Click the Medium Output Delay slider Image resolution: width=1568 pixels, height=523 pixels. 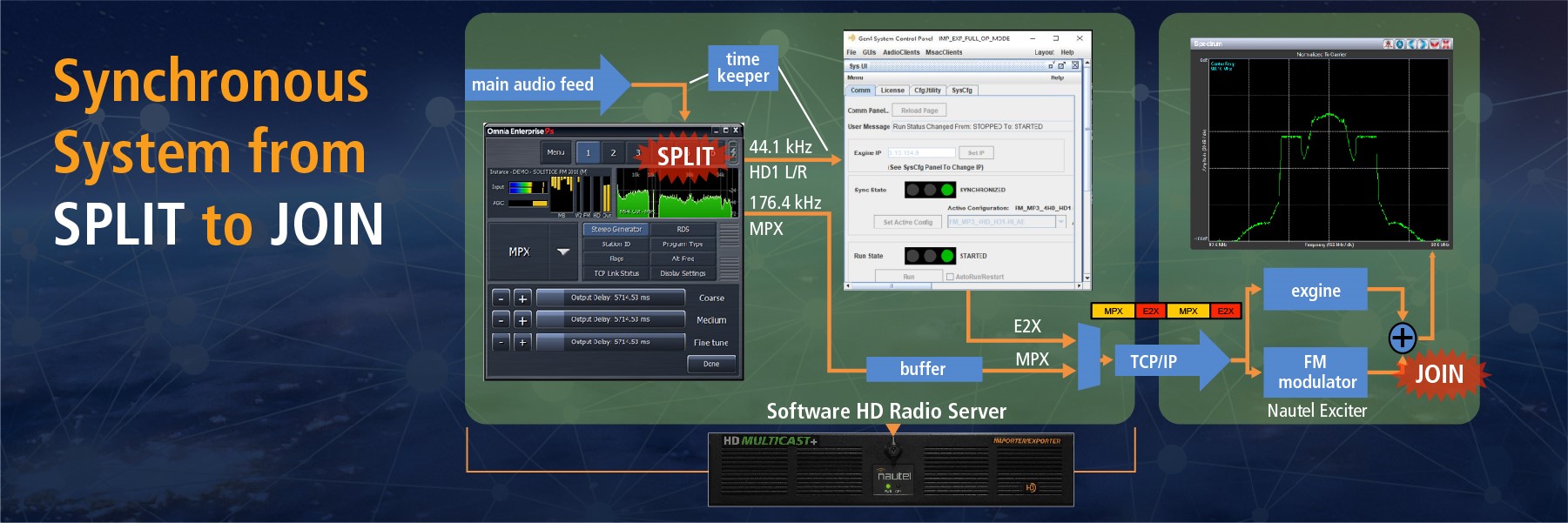click(x=610, y=319)
